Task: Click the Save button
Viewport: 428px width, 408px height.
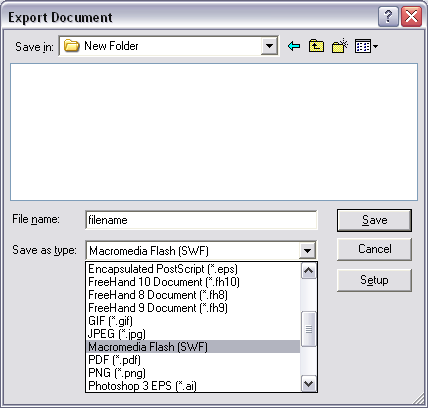Action: [x=374, y=220]
